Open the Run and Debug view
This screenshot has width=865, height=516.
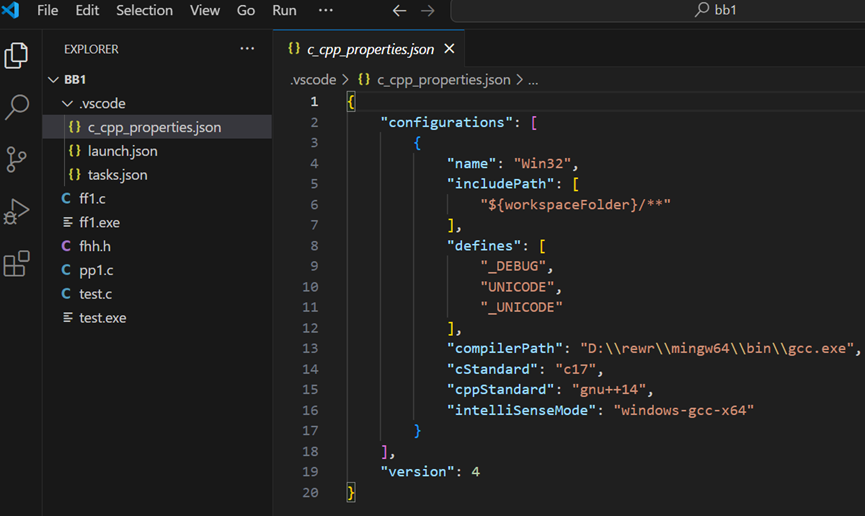click(x=16, y=211)
